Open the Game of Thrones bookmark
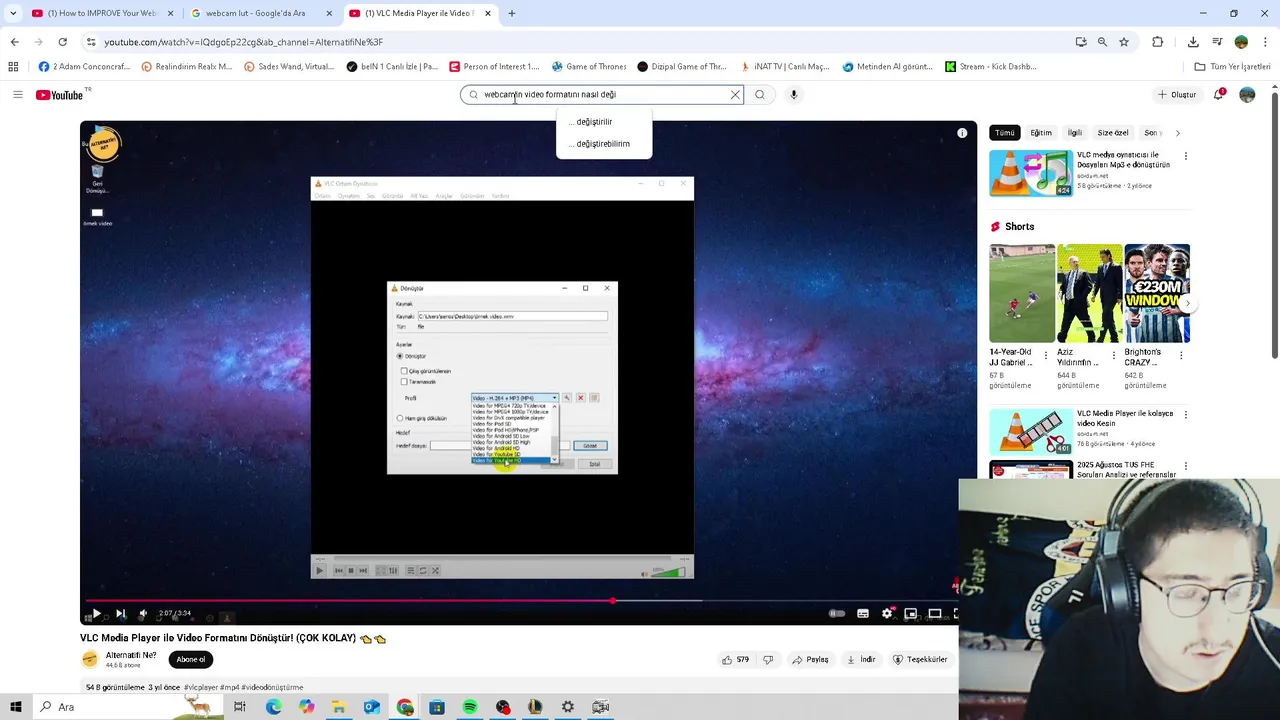 pyautogui.click(x=588, y=67)
